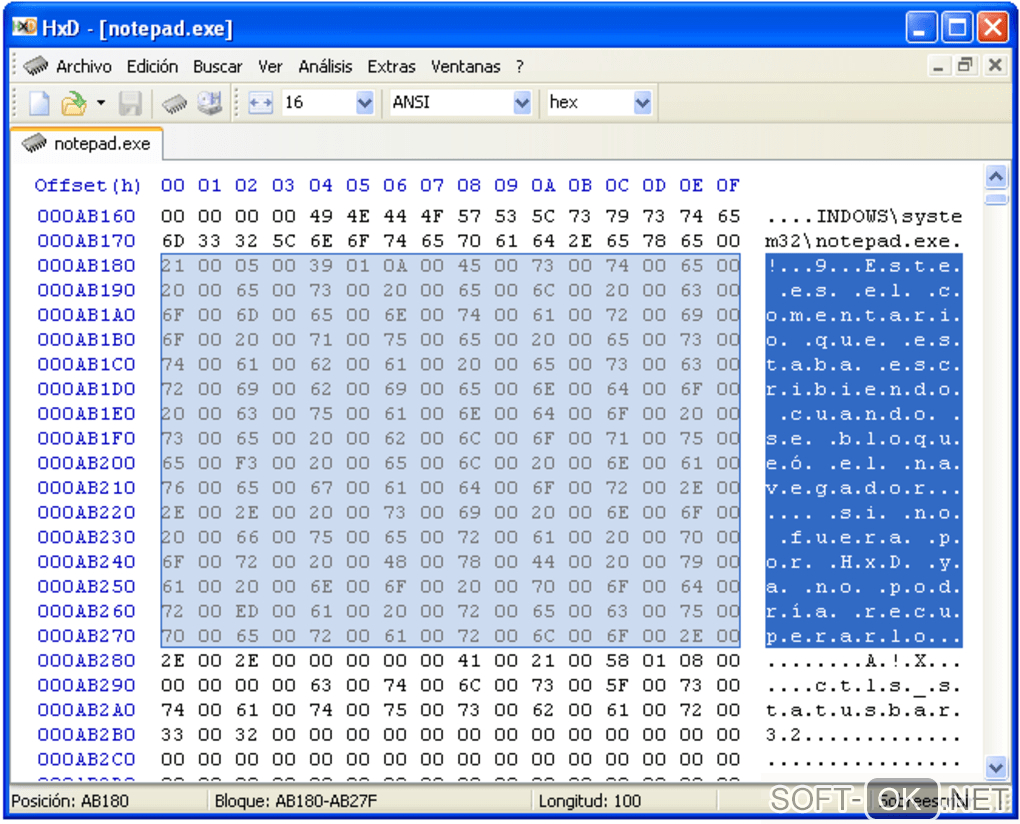Click the New file icon
Viewport: 1020px width, 824px height.
point(39,103)
